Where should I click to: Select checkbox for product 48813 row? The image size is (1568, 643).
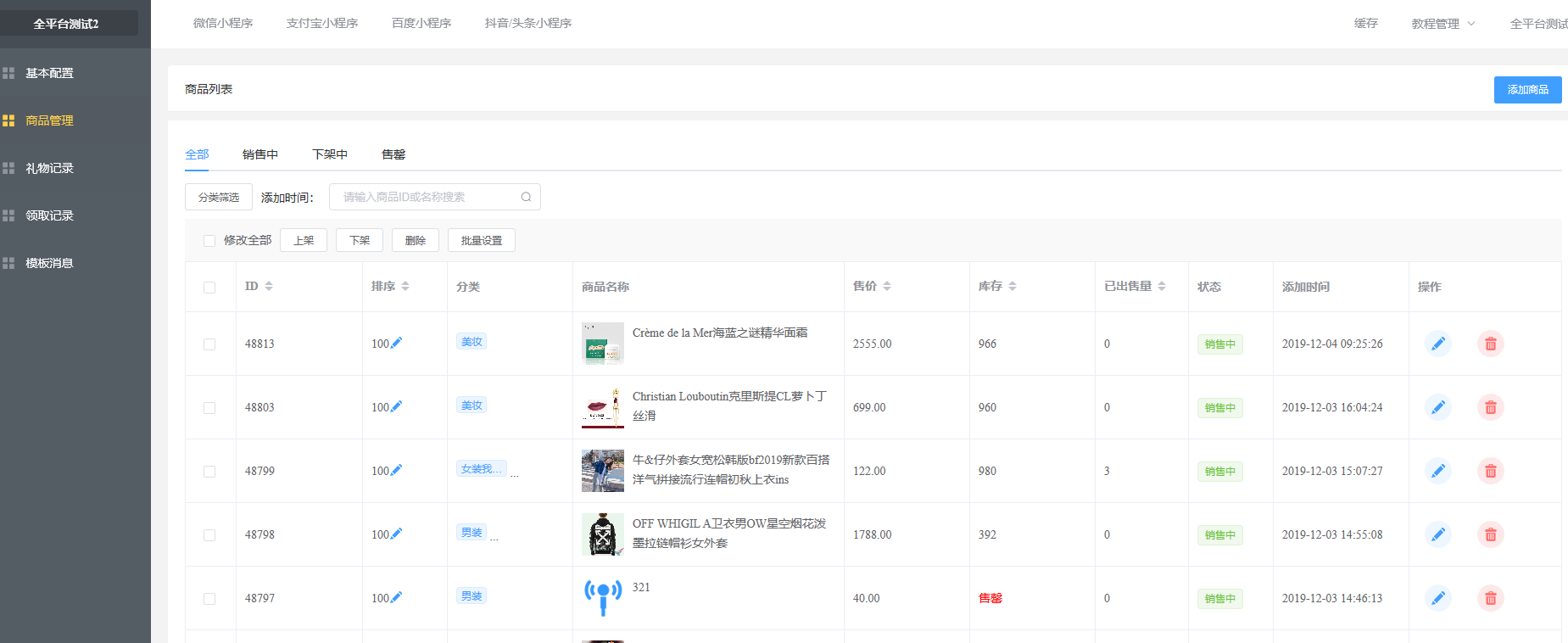point(209,344)
